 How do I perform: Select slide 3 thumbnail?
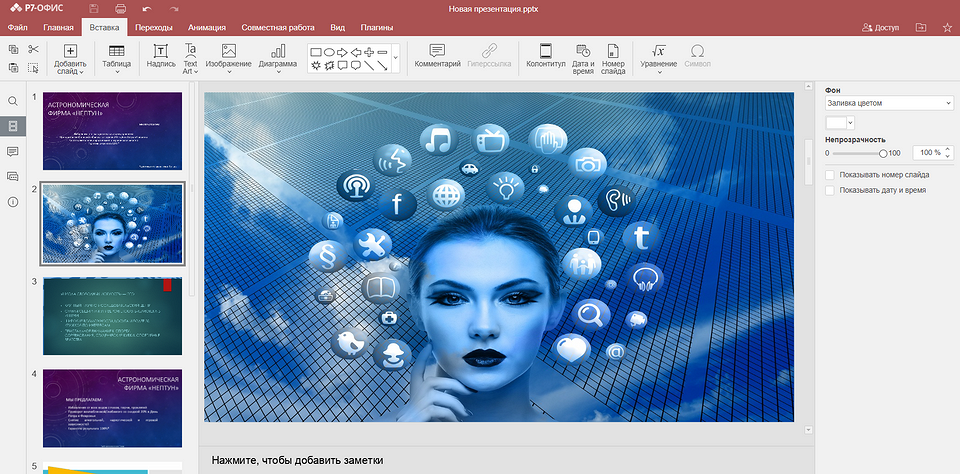click(x=112, y=316)
